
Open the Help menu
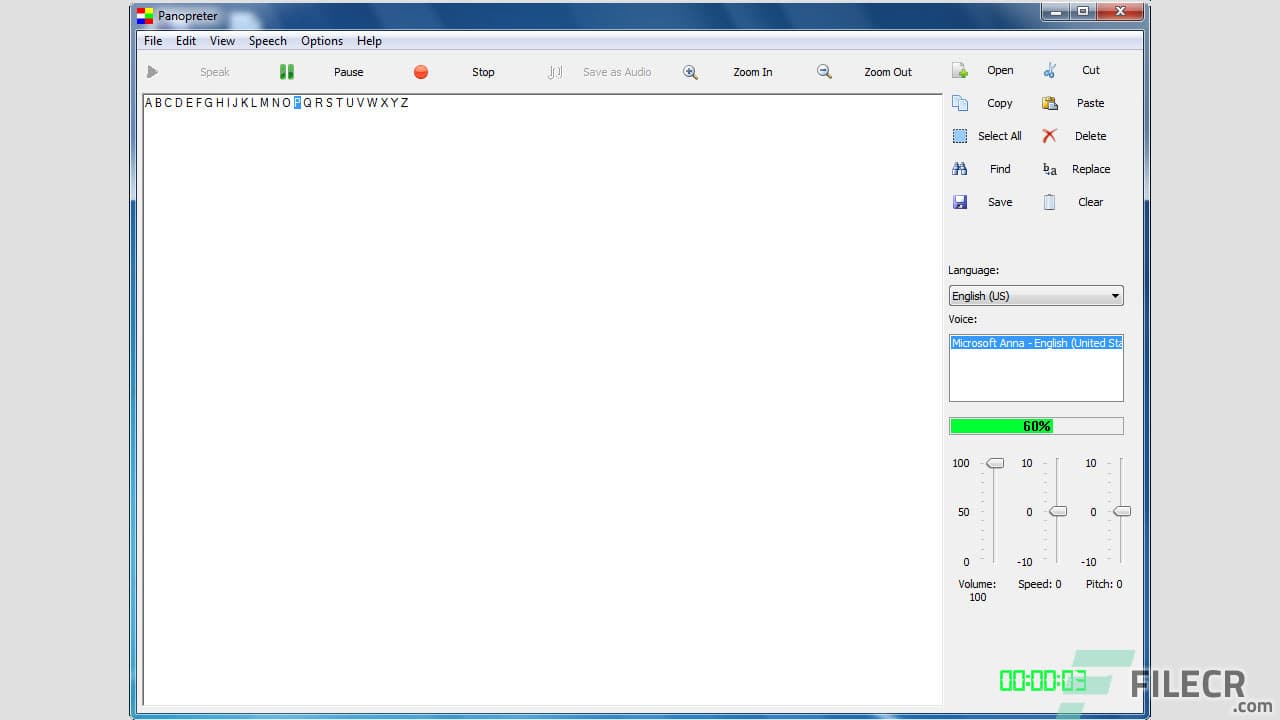click(x=369, y=41)
